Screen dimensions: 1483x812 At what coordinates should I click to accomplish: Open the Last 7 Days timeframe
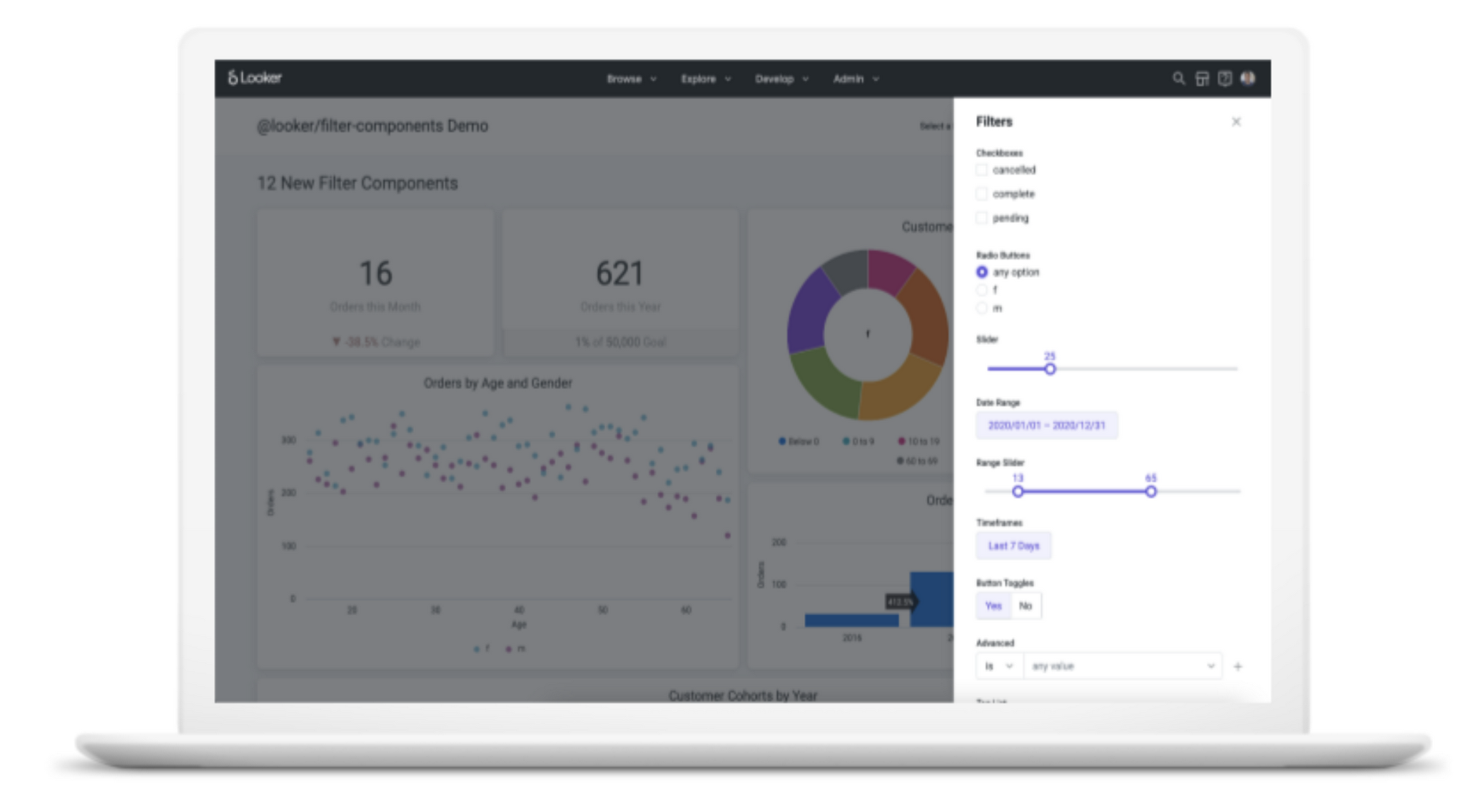(1013, 546)
